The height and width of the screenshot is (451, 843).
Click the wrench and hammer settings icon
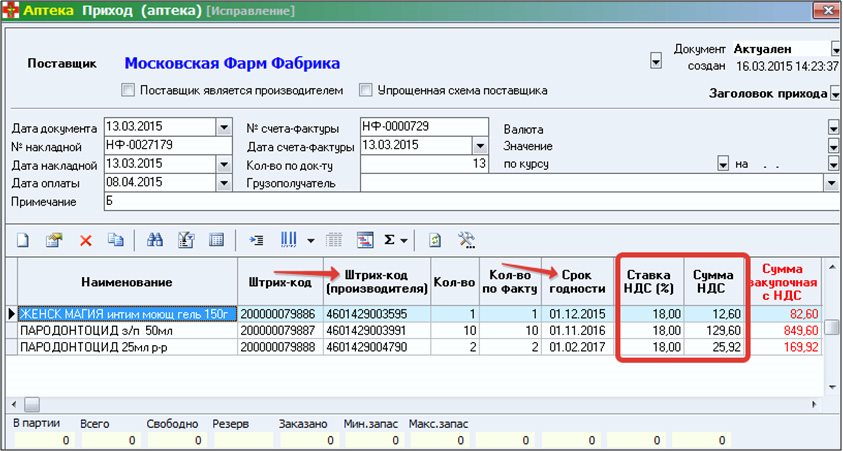pos(466,240)
